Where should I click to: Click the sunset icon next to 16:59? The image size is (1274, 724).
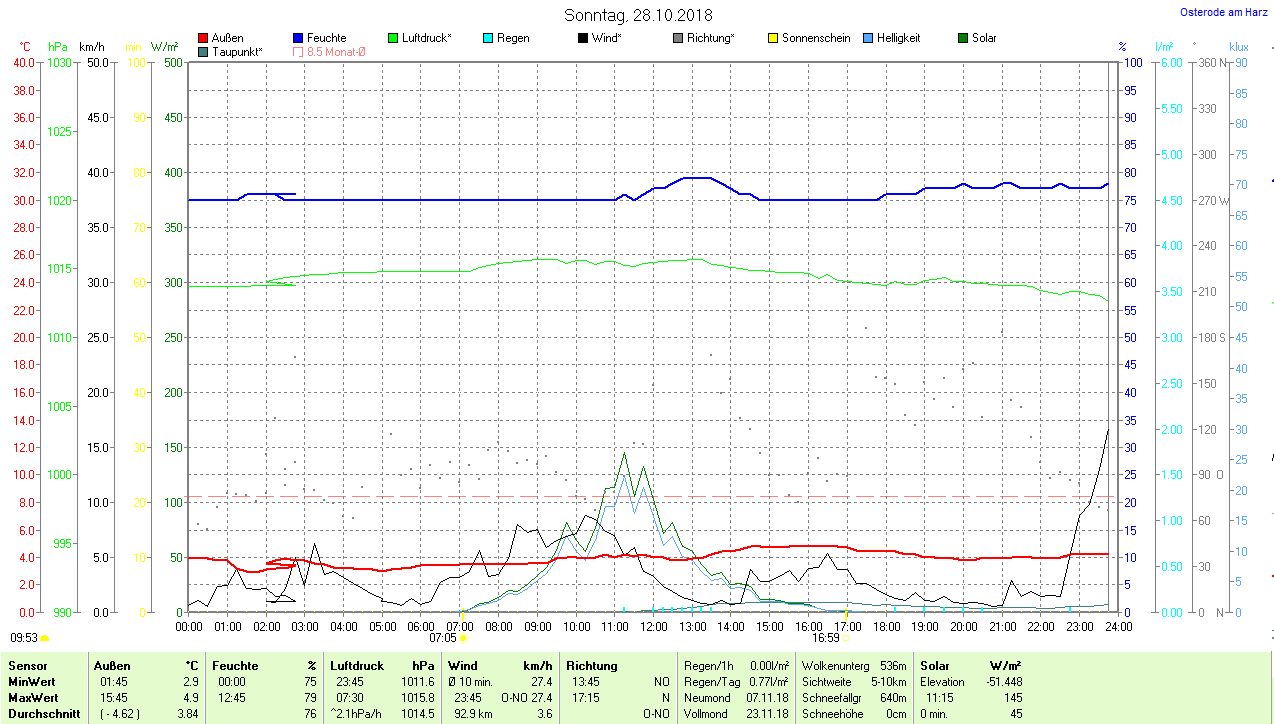tap(846, 637)
